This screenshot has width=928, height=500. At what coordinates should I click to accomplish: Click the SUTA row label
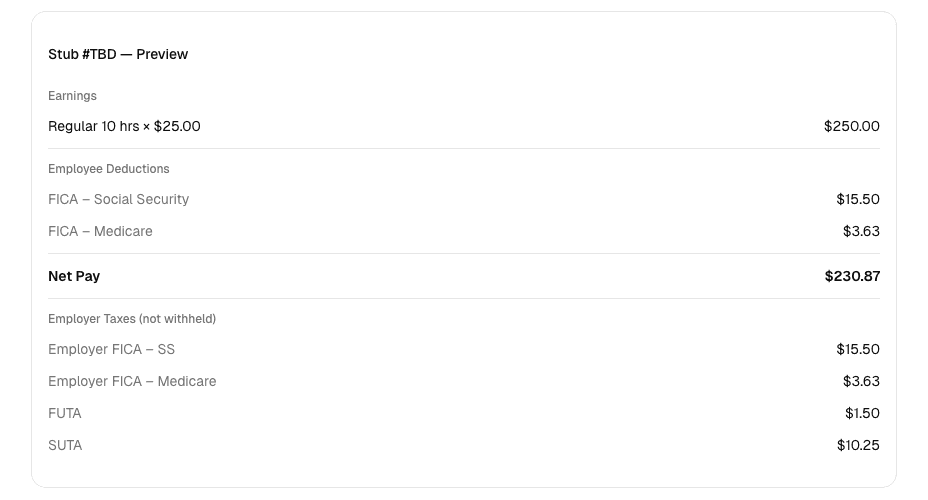pos(65,446)
